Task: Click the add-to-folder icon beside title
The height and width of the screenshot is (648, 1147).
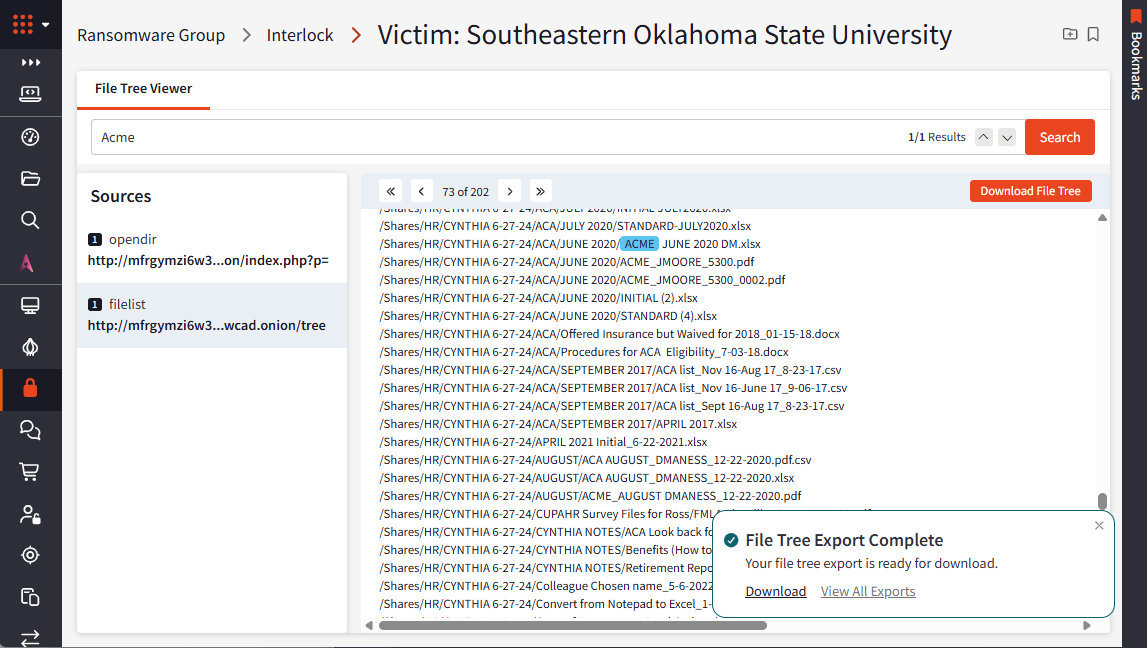Action: (1069, 34)
